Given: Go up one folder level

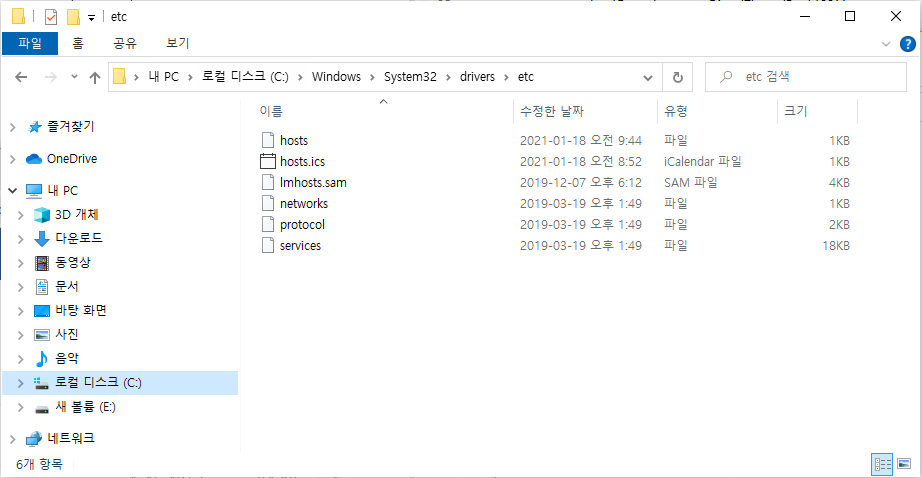Looking at the screenshot, I should [x=95, y=77].
